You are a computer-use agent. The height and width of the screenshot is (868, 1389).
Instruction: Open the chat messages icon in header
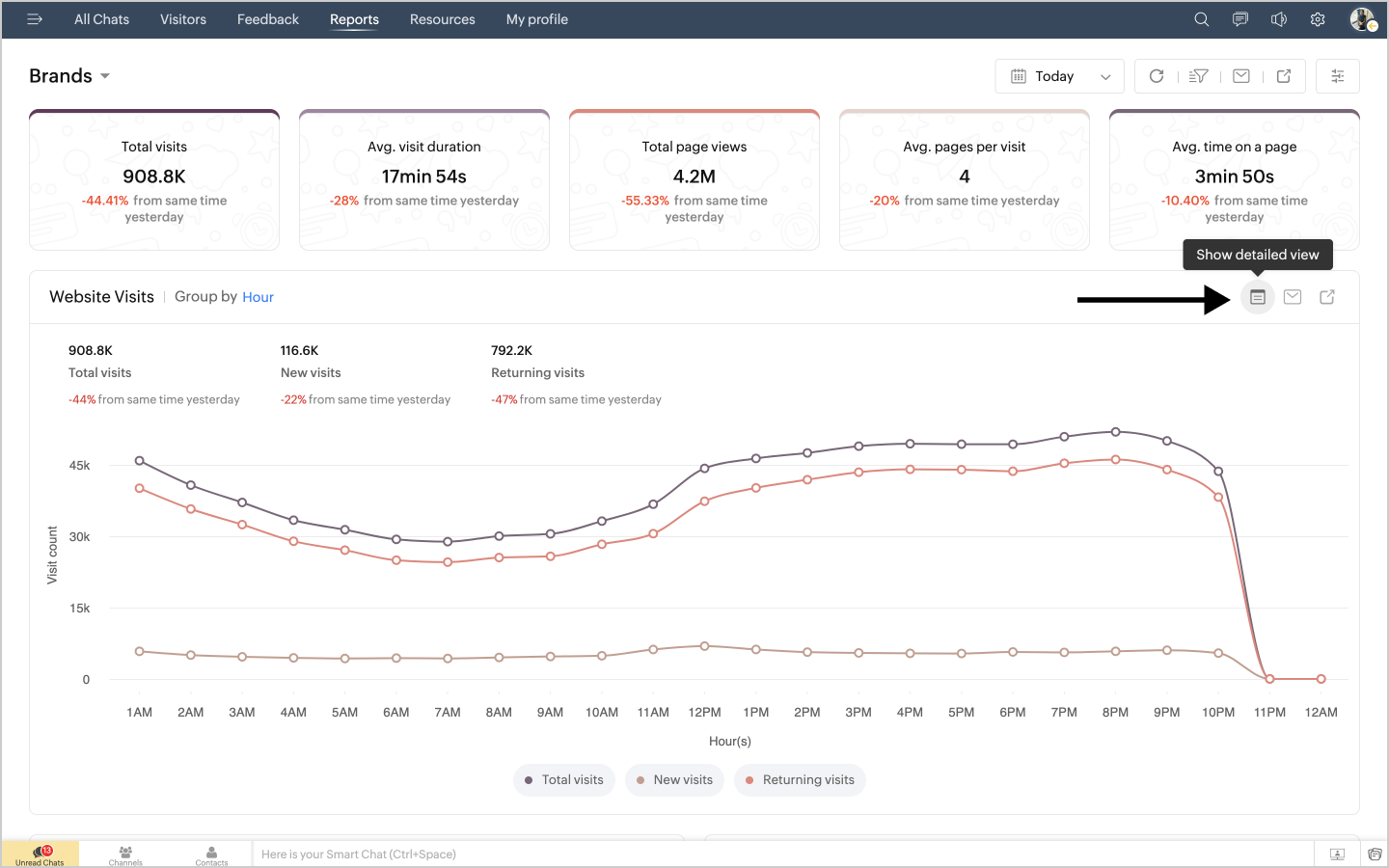1240,19
